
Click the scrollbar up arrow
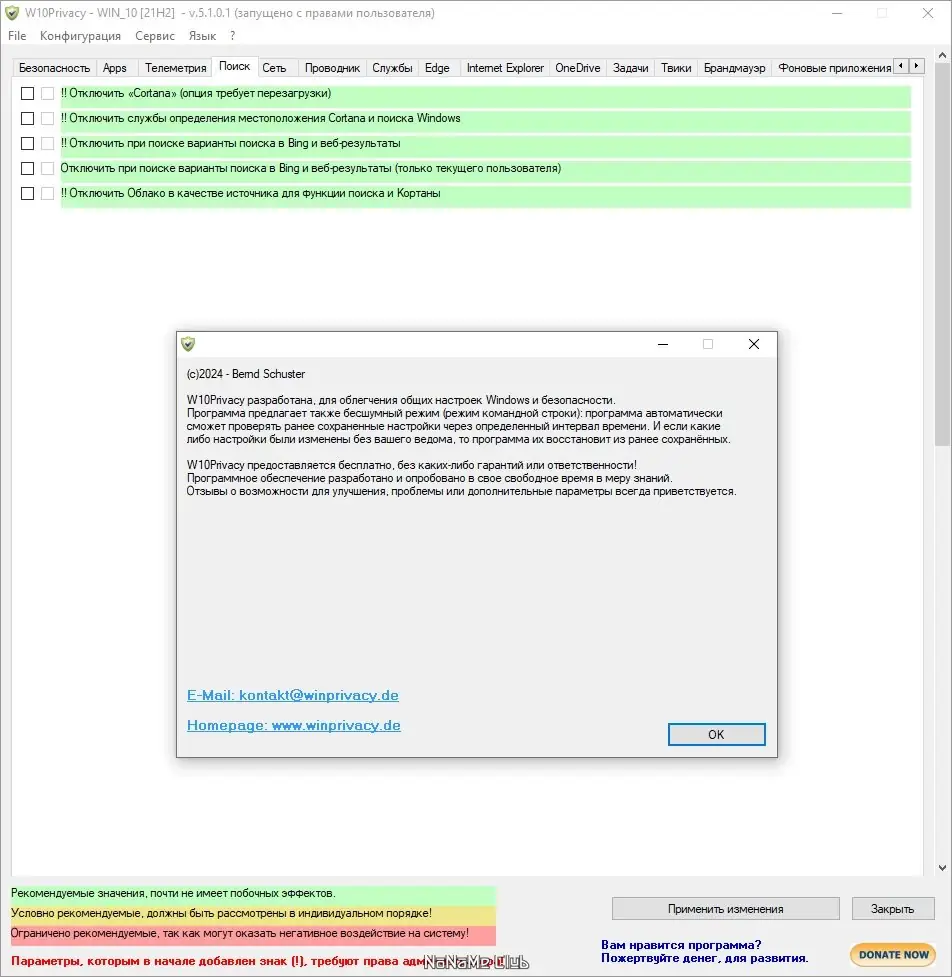[x=942, y=55]
